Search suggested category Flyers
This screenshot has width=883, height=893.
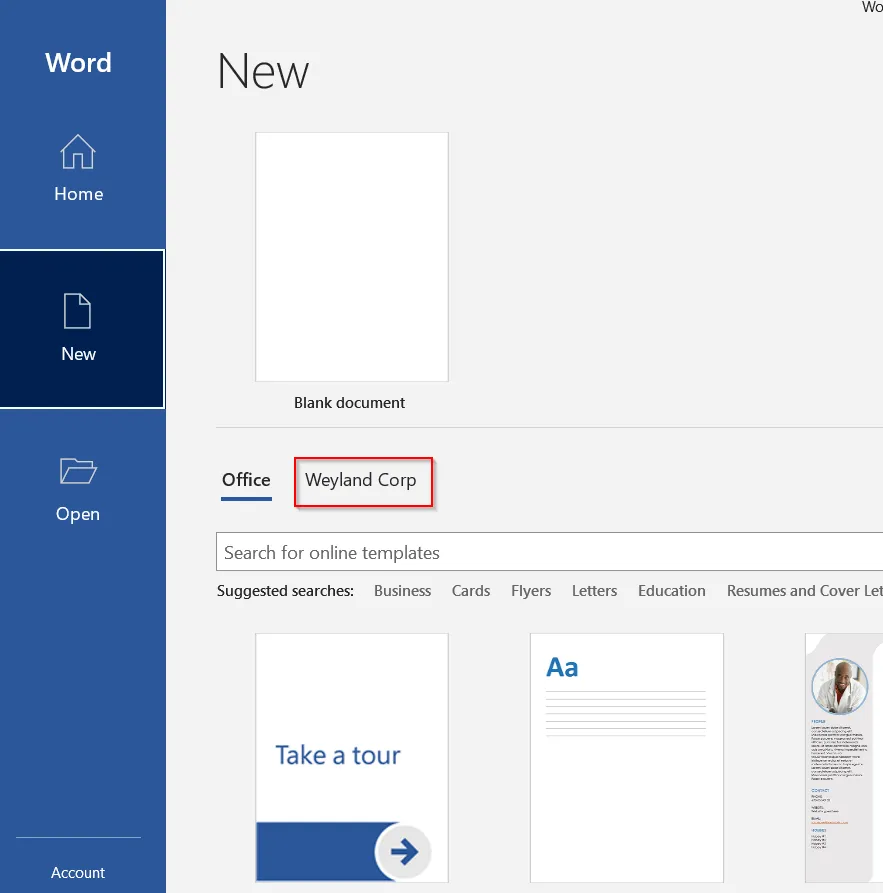tap(530, 591)
